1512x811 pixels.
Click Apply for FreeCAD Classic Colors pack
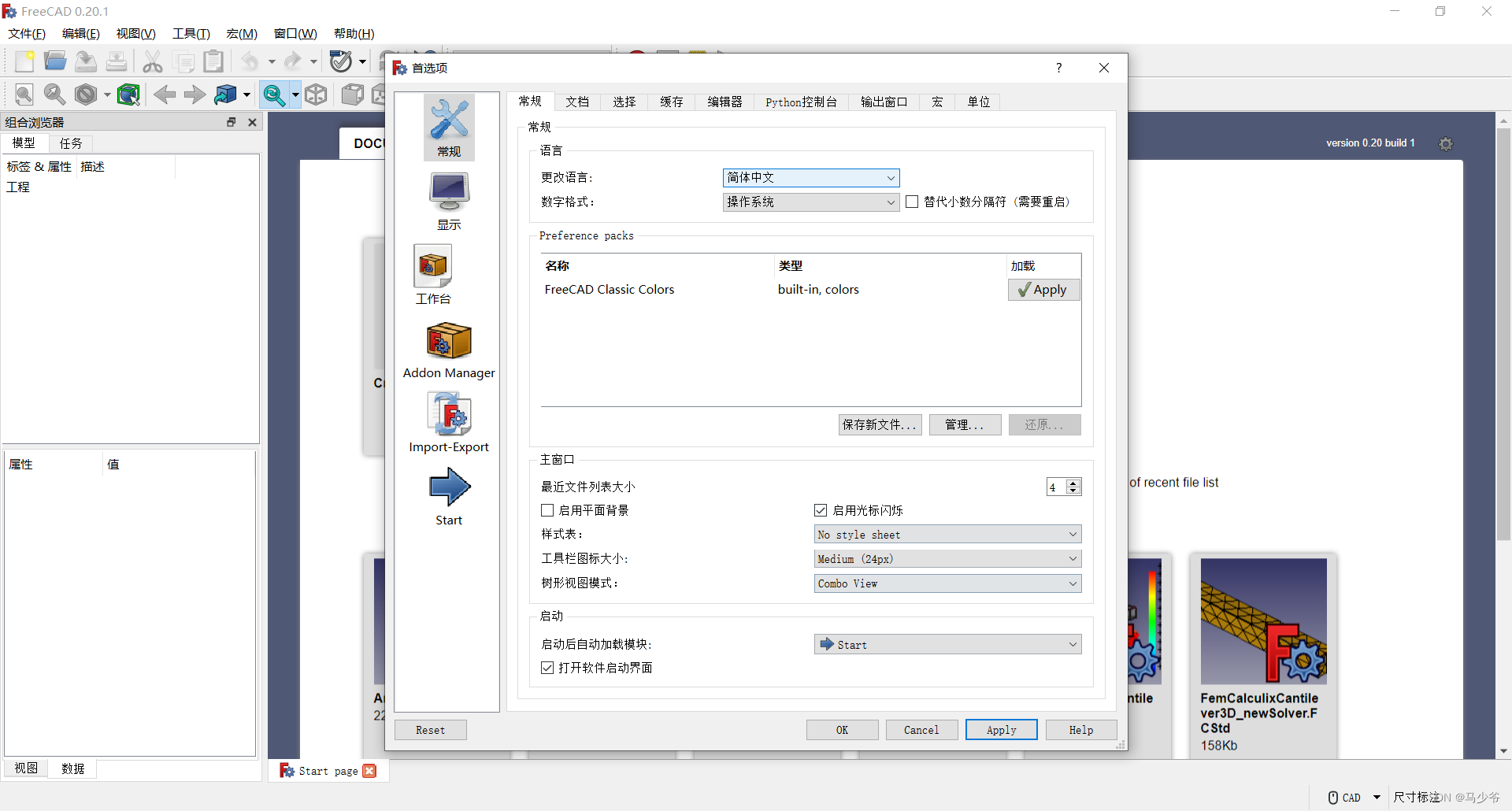click(x=1044, y=290)
